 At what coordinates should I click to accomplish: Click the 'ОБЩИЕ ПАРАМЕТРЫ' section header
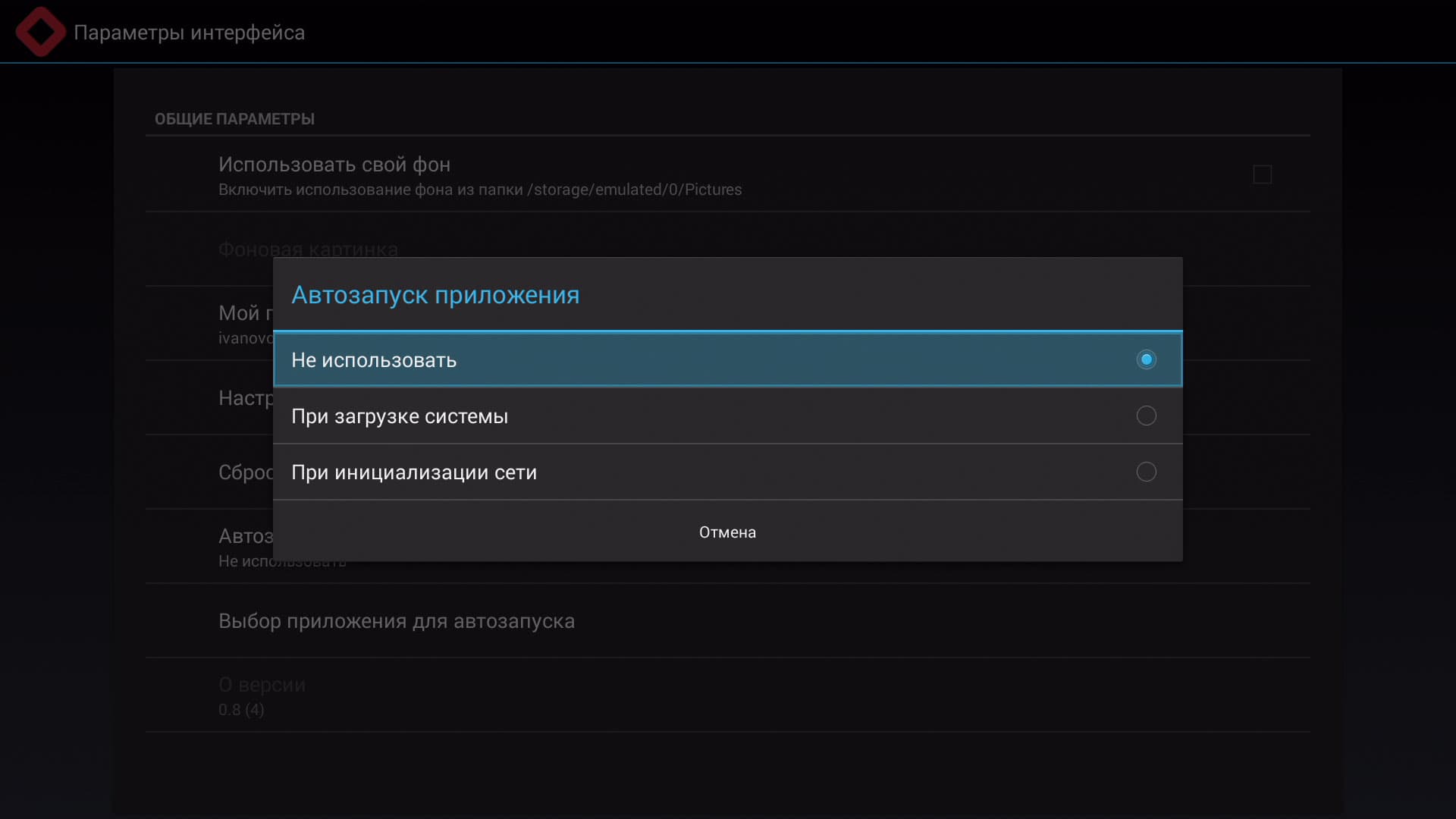pyautogui.click(x=234, y=119)
